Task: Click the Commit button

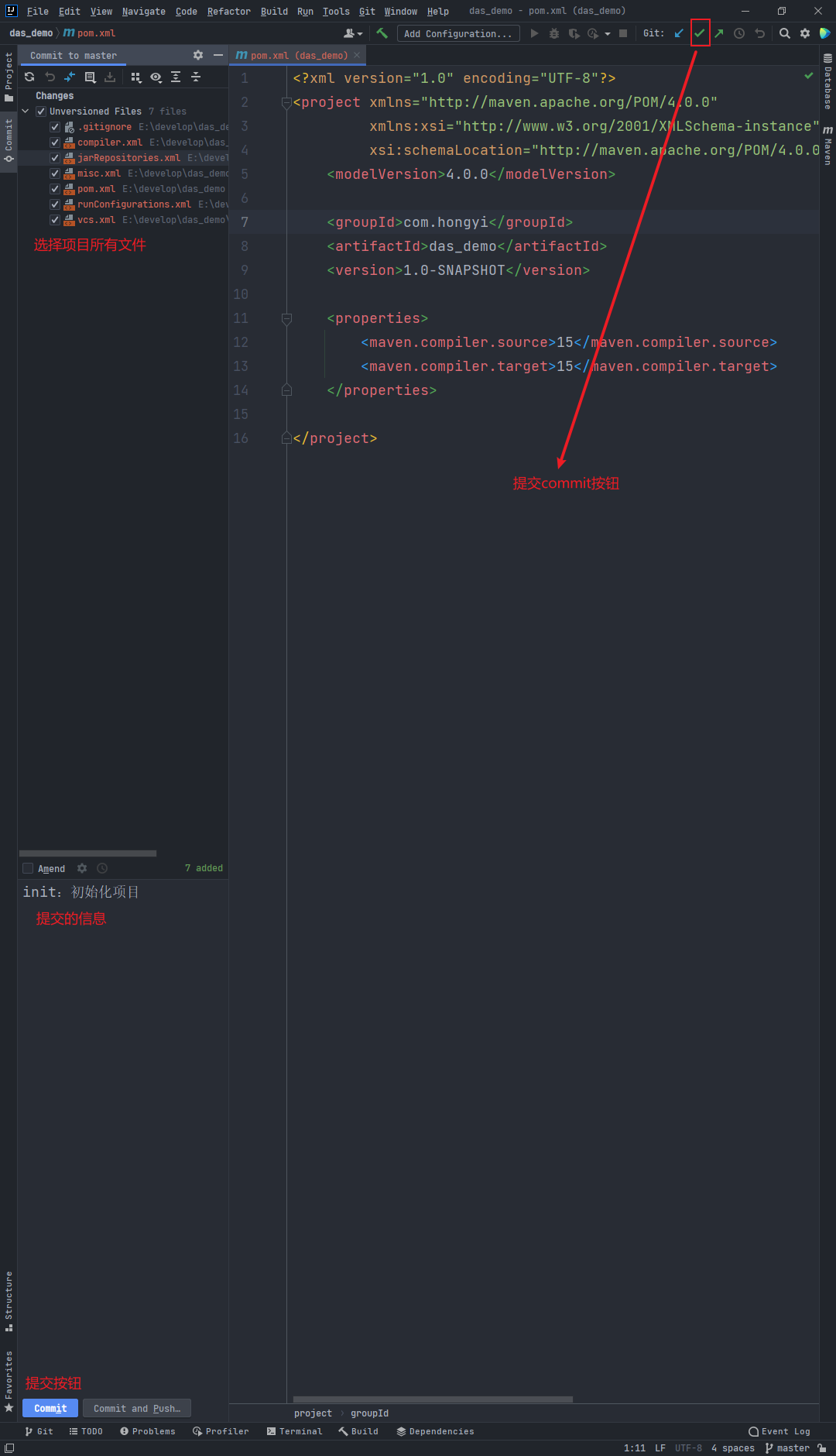Action: 50,1408
